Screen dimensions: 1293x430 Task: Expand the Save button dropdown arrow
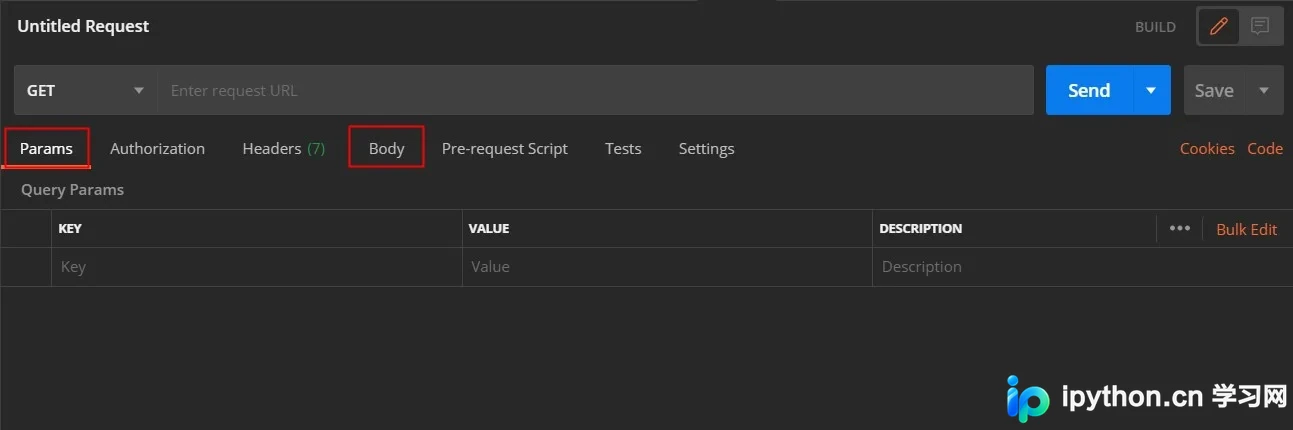tap(1264, 90)
